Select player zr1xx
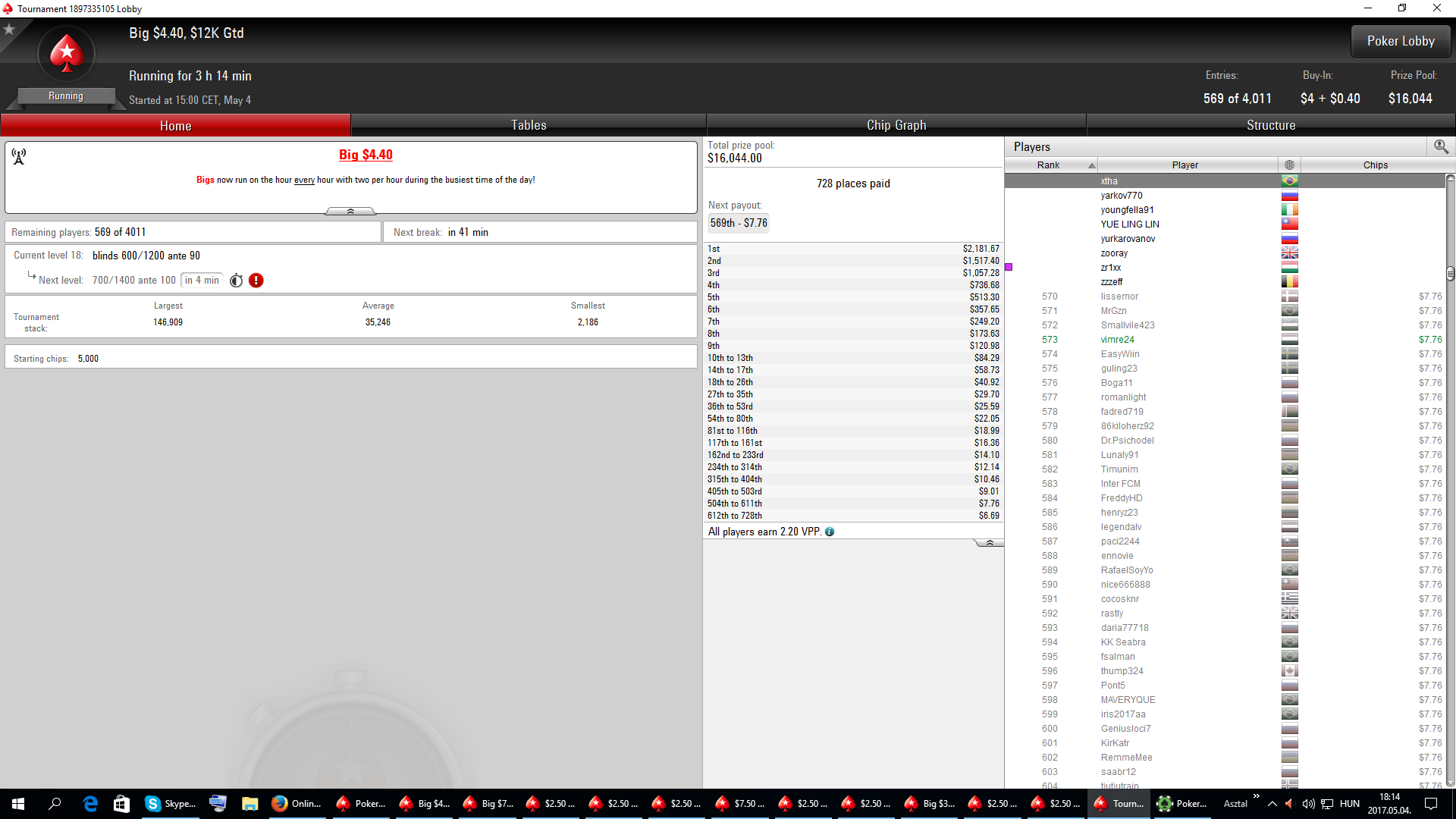This screenshot has height=819, width=1456. (1225, 268)
